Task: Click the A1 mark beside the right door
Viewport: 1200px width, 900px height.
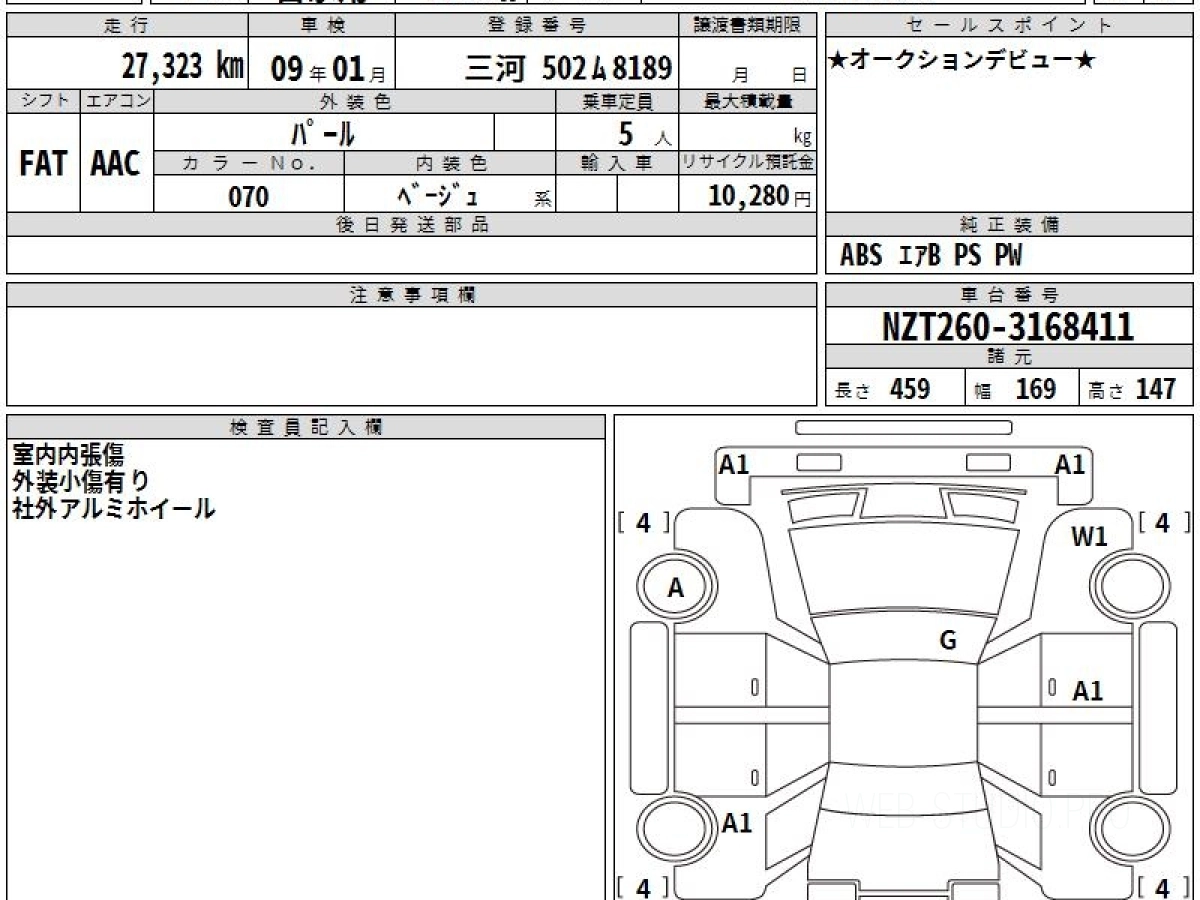Action: click(1088, 691)
